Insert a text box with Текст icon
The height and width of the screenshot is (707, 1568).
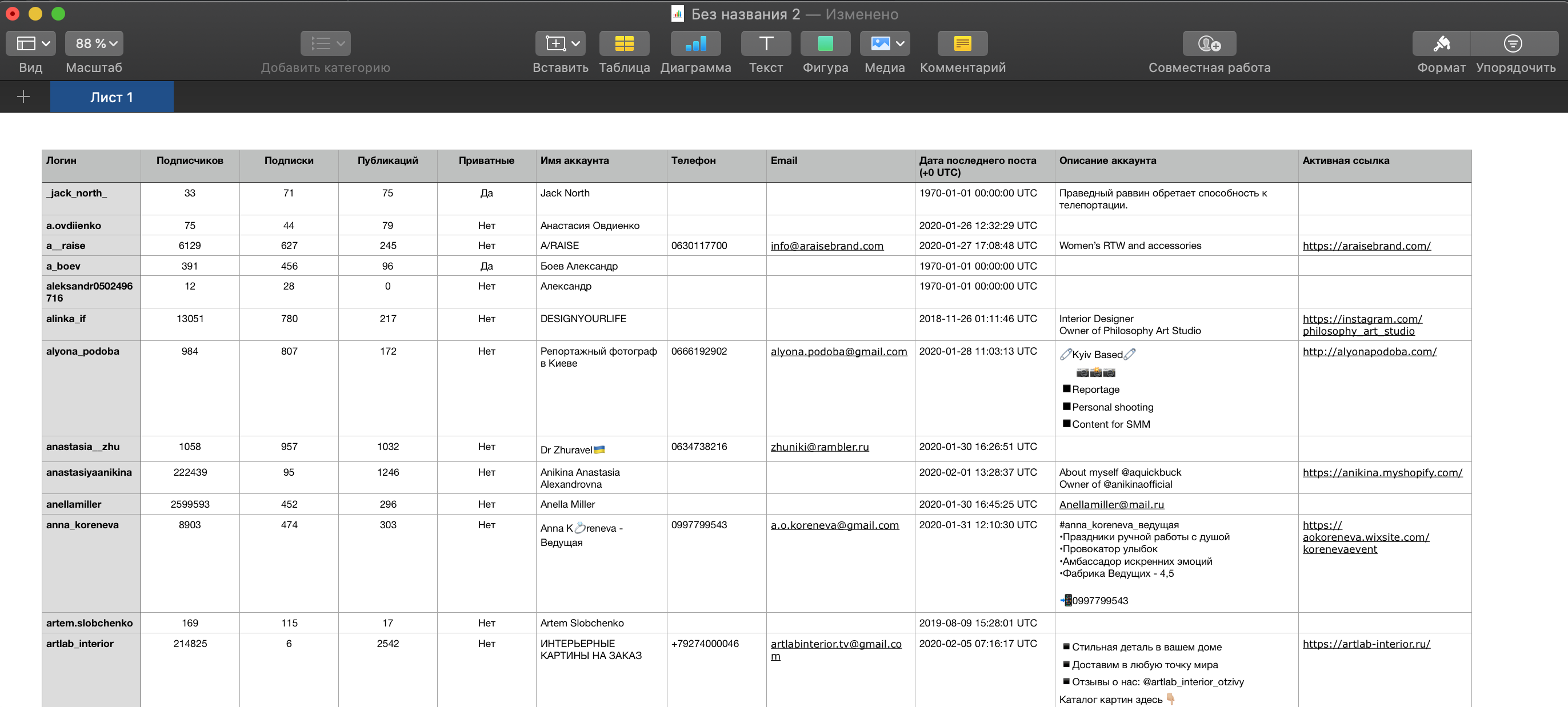[765, 43]
